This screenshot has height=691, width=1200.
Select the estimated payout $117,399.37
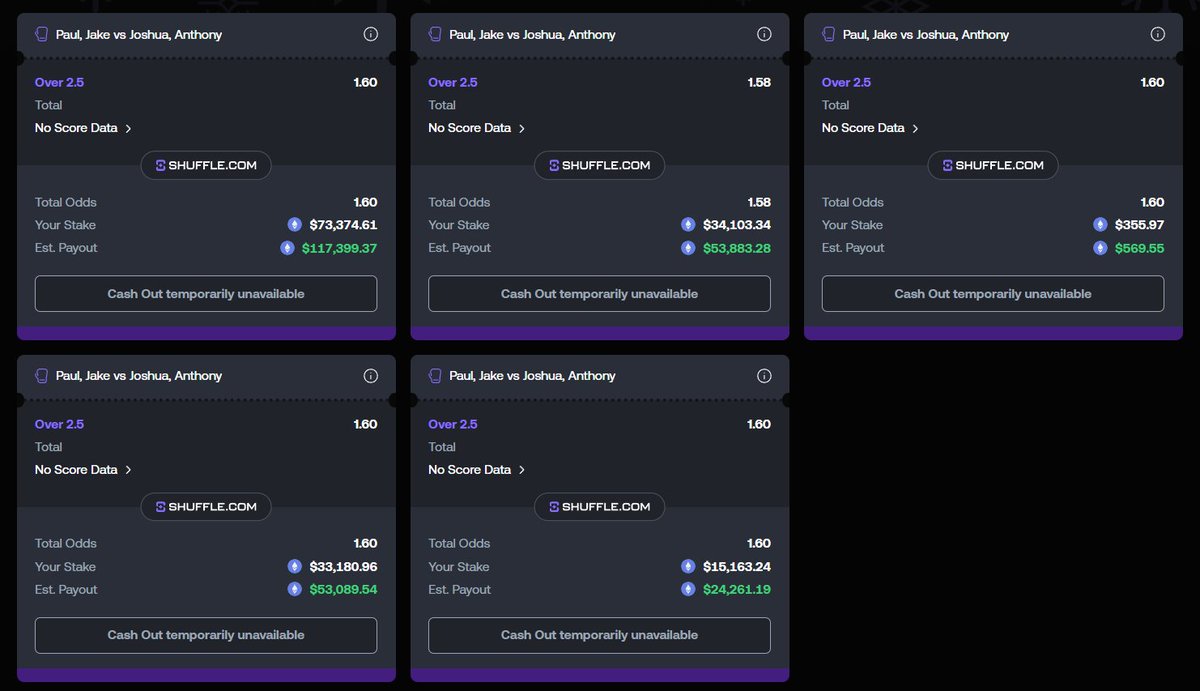(340, 248)
